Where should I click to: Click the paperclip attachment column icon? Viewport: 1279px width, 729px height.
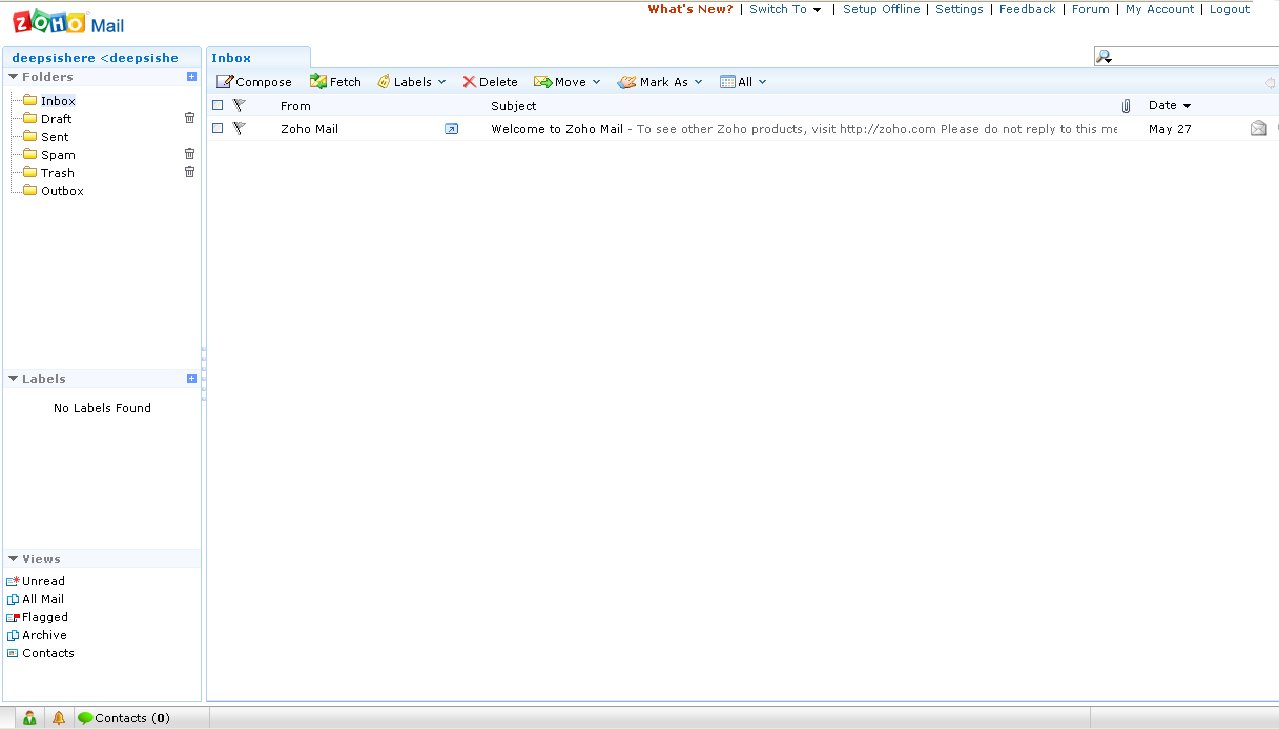tap(1126, 105)
